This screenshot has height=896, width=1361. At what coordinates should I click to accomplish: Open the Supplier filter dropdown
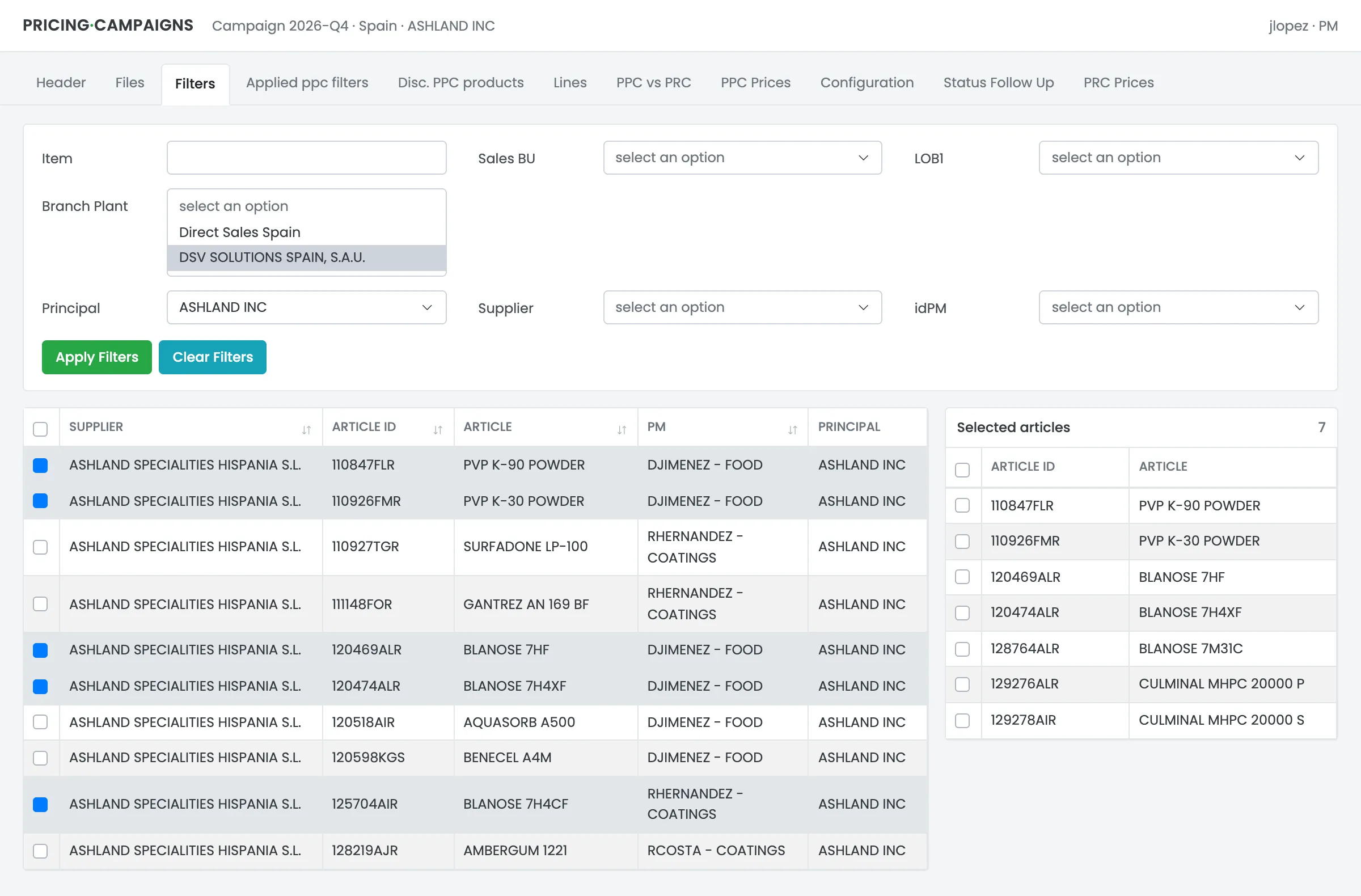742,307
